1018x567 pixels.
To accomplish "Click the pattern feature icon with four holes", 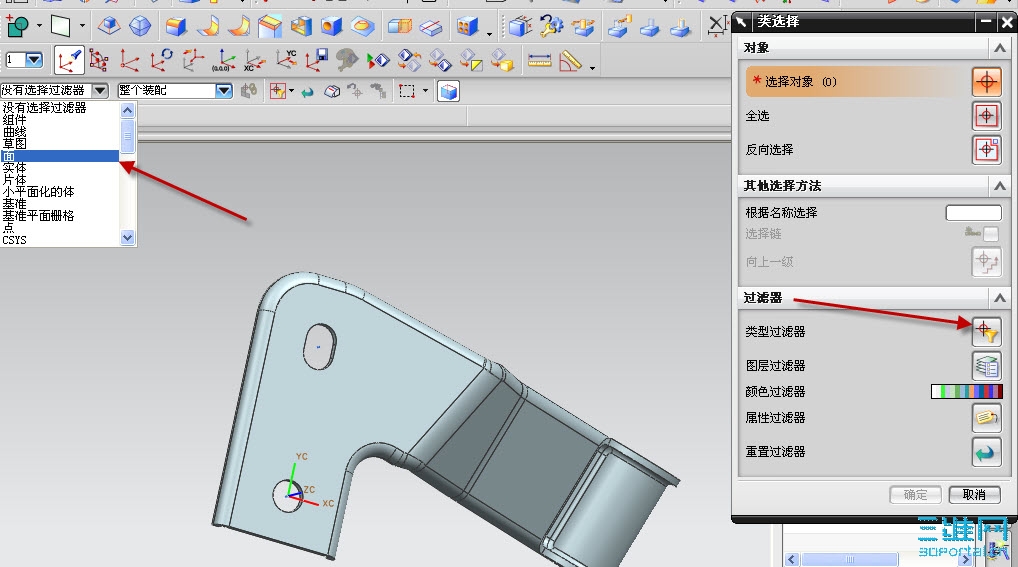I will point(467,27).
